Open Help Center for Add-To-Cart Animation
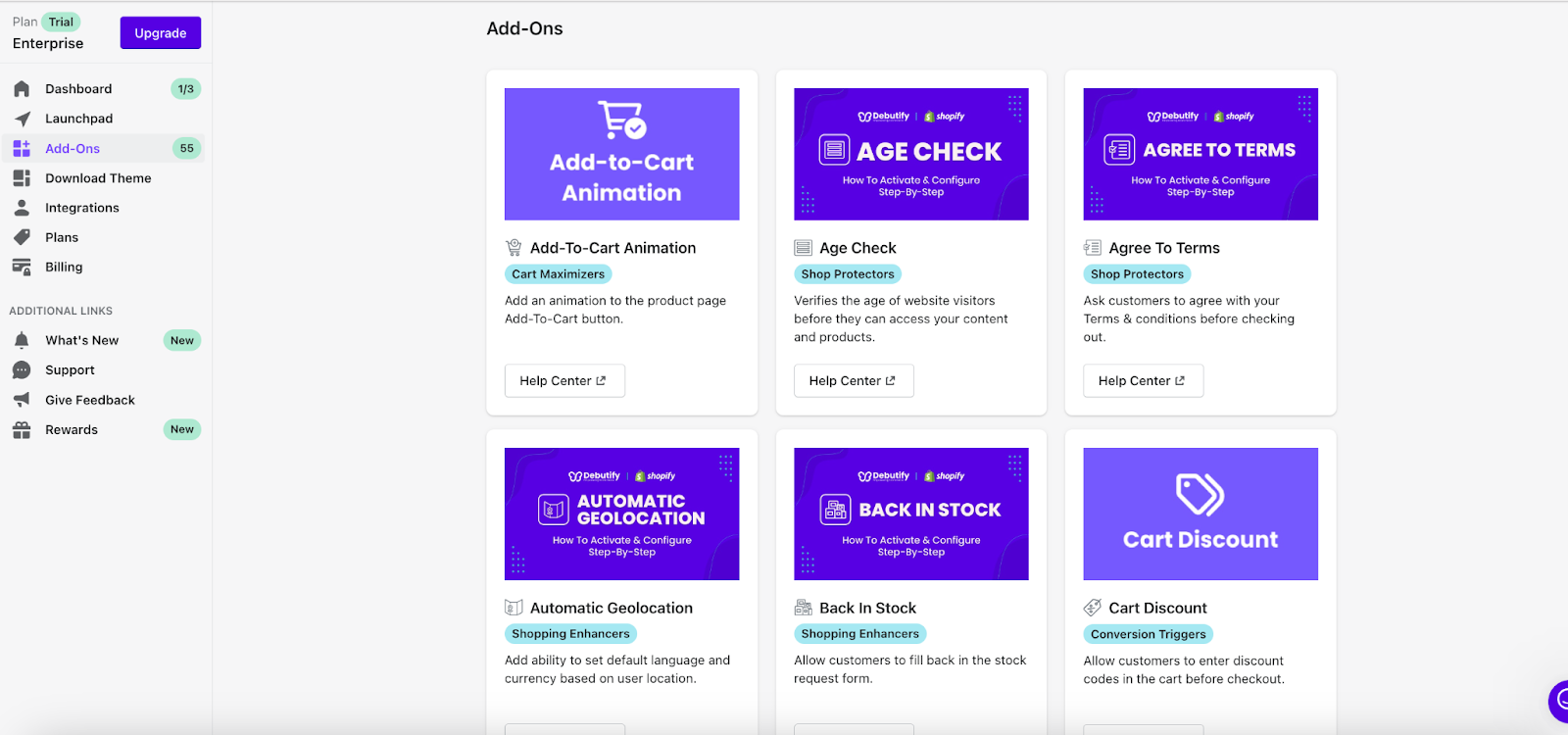The width and height of the screenshot is (1568, 735). pos(564,381)
